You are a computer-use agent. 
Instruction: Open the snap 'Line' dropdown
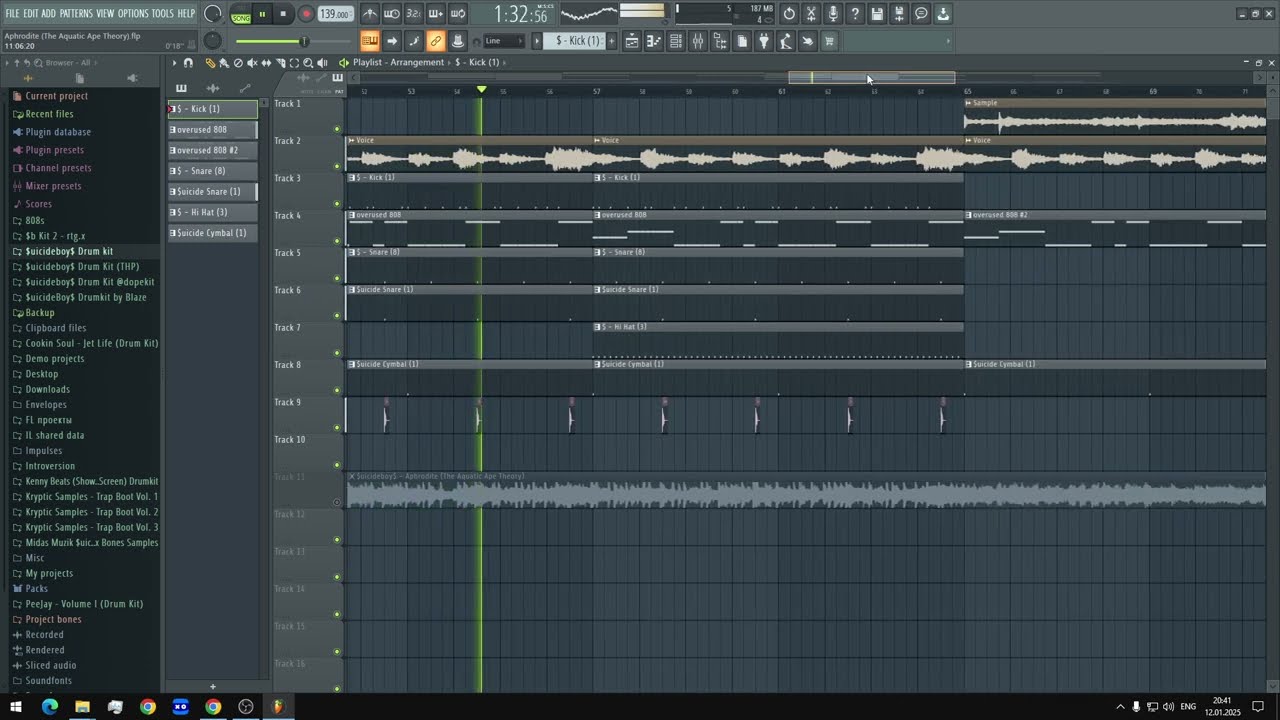pyautogui.click(x=503, y=41)
